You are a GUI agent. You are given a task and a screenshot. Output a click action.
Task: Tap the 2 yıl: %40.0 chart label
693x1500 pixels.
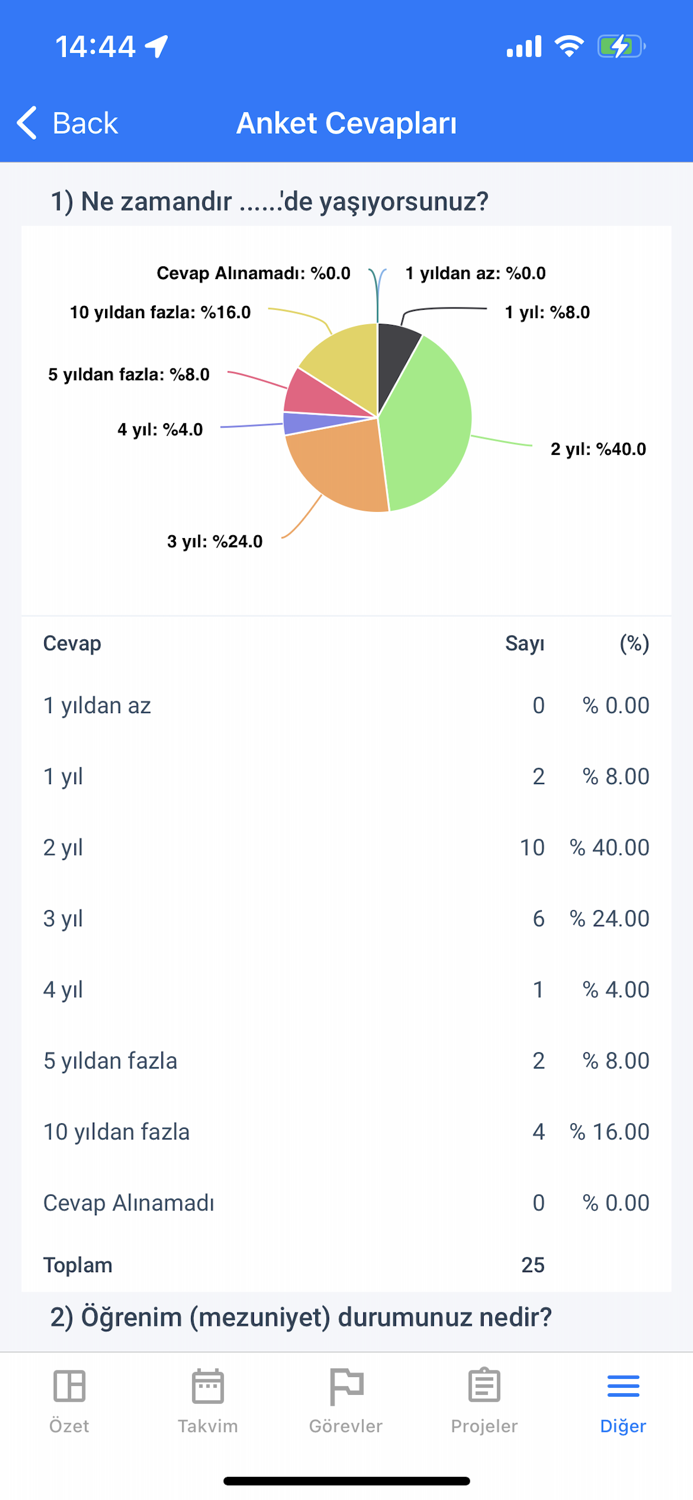pos(598,449)
